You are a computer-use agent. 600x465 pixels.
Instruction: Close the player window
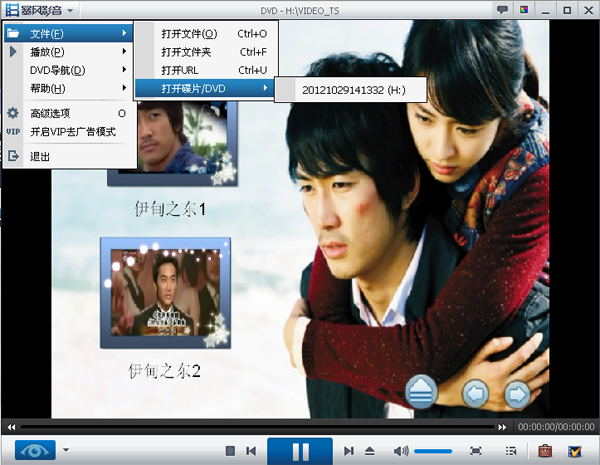coord(589,10)
